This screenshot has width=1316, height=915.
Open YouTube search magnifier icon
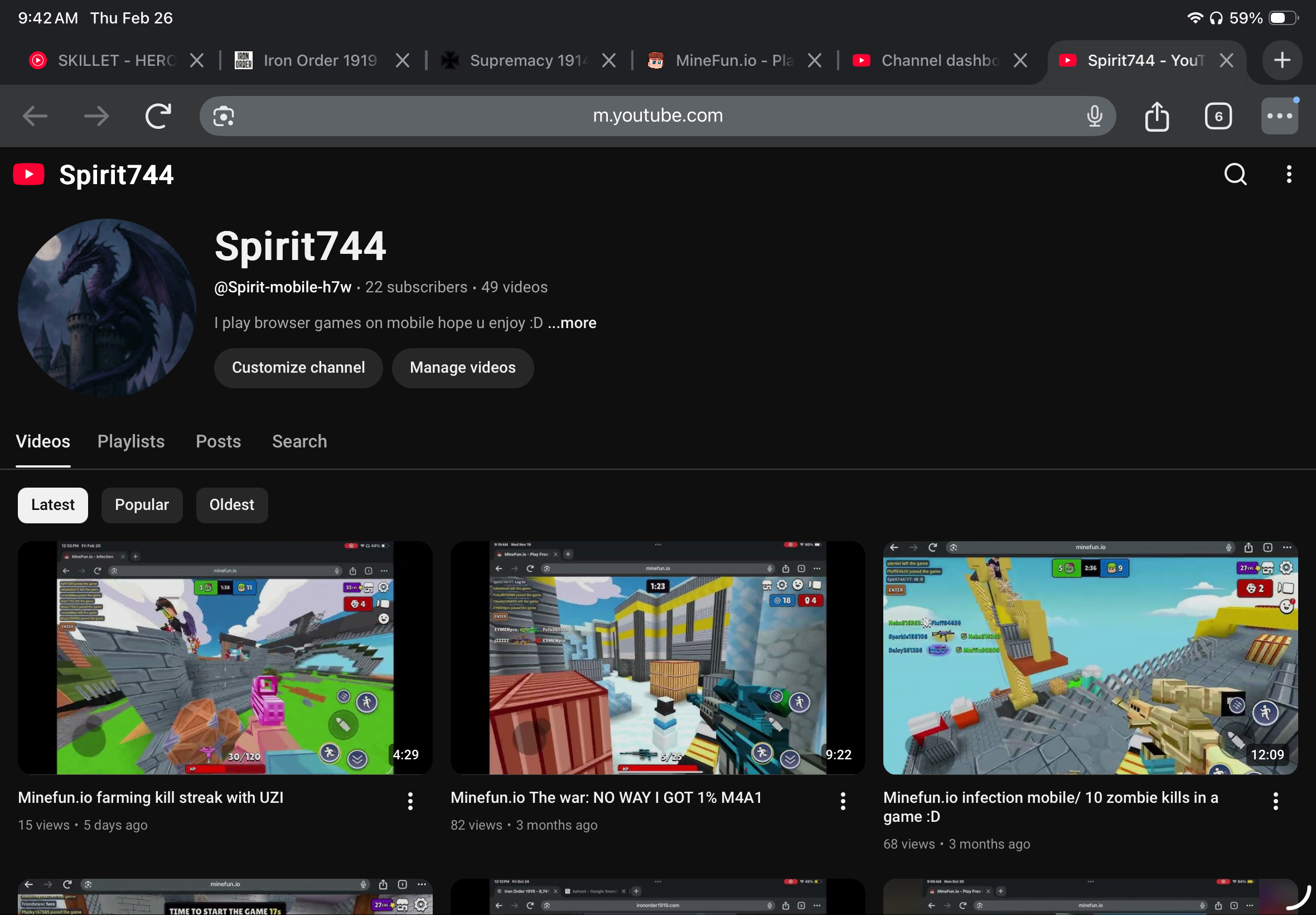tap(1235, 174)
